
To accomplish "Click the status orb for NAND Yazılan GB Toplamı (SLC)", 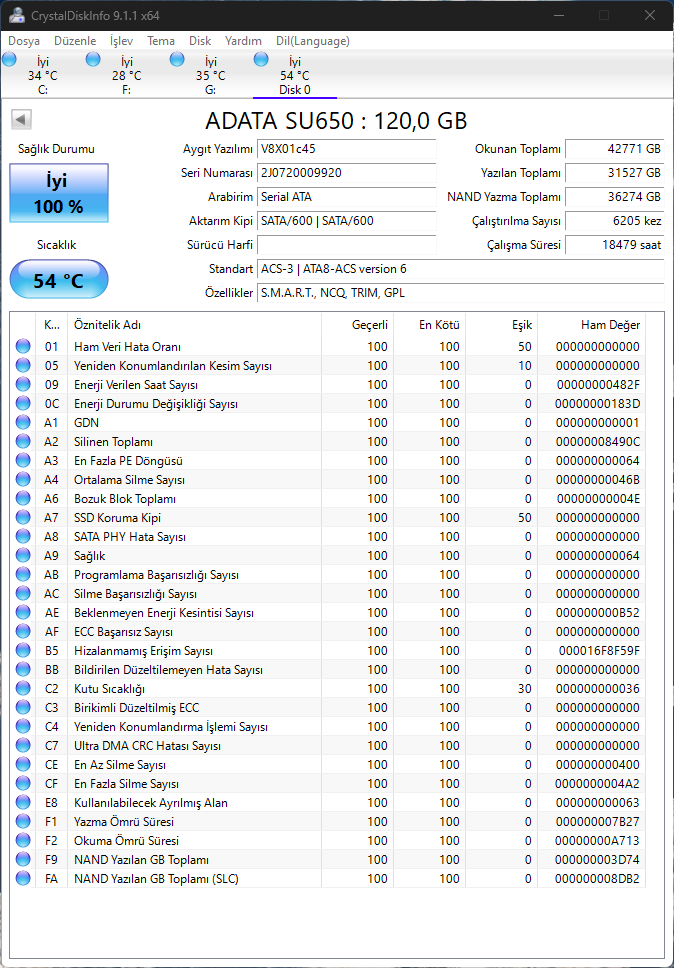I will [x=23, y=878].
